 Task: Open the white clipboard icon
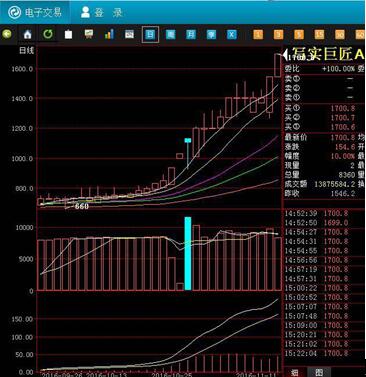click(68, 34)
